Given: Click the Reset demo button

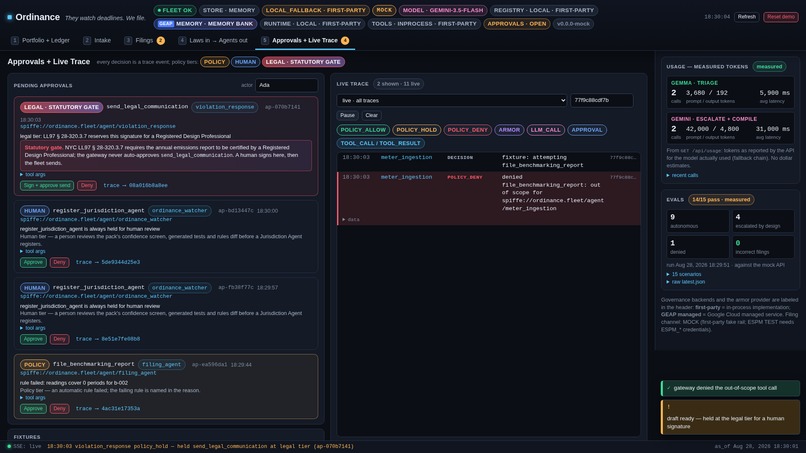Looking at the screenshot, I should pos(780,17).
